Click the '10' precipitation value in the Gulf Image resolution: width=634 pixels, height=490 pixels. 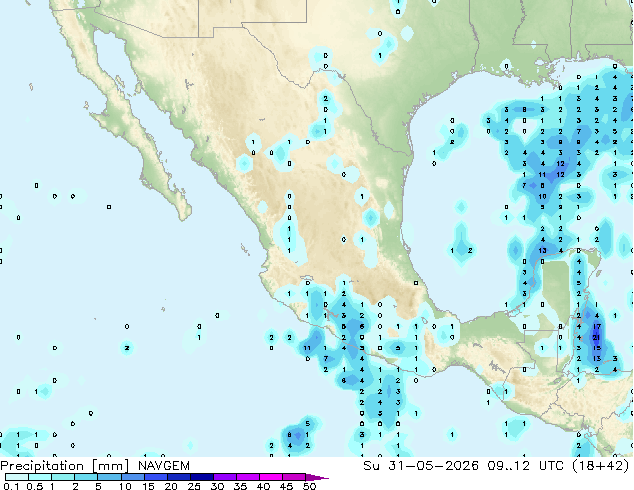pos(543,196)
